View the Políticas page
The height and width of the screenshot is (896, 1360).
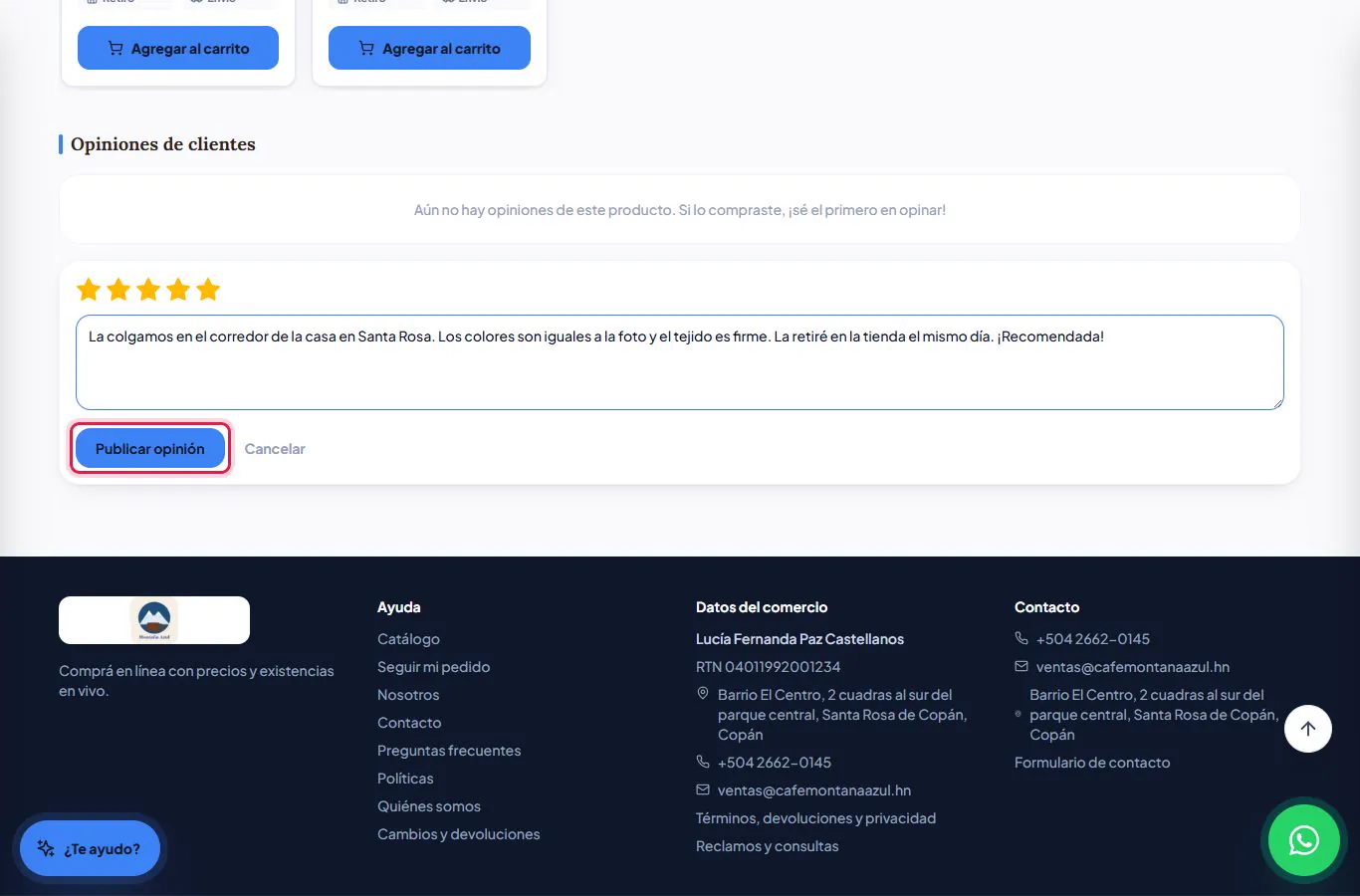[405, 779]
